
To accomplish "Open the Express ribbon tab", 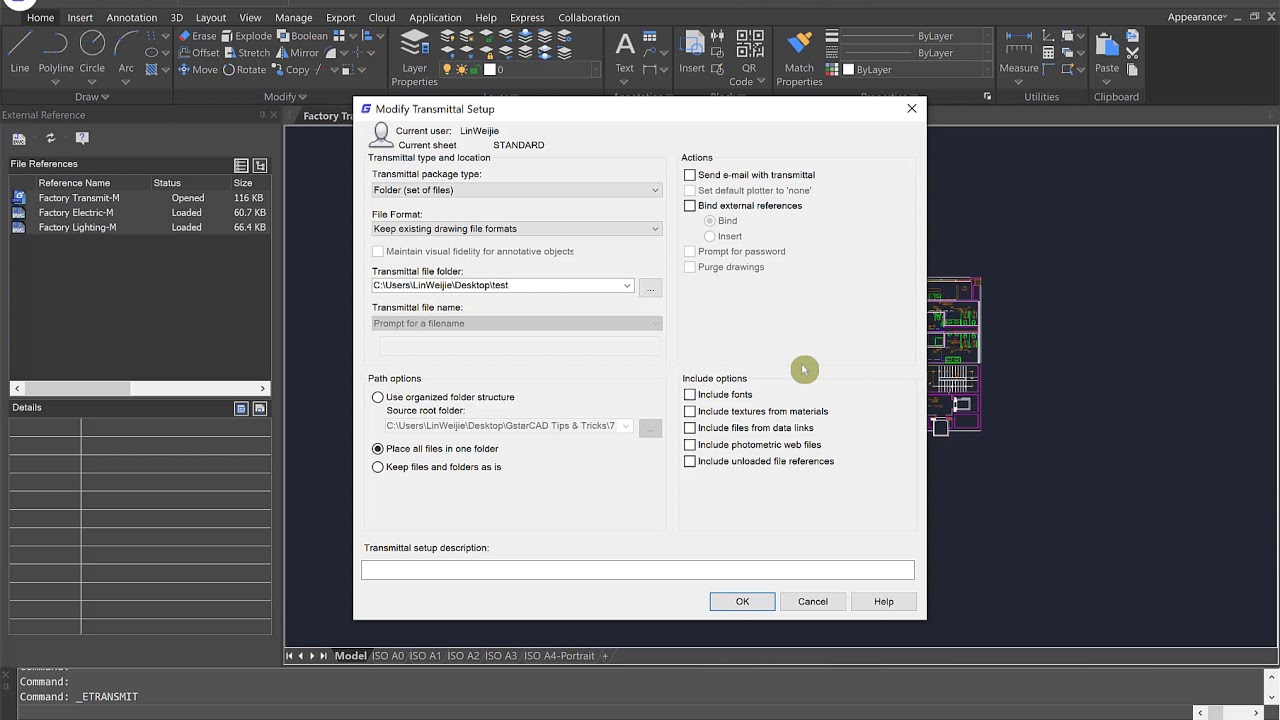I will coord(527,17).
